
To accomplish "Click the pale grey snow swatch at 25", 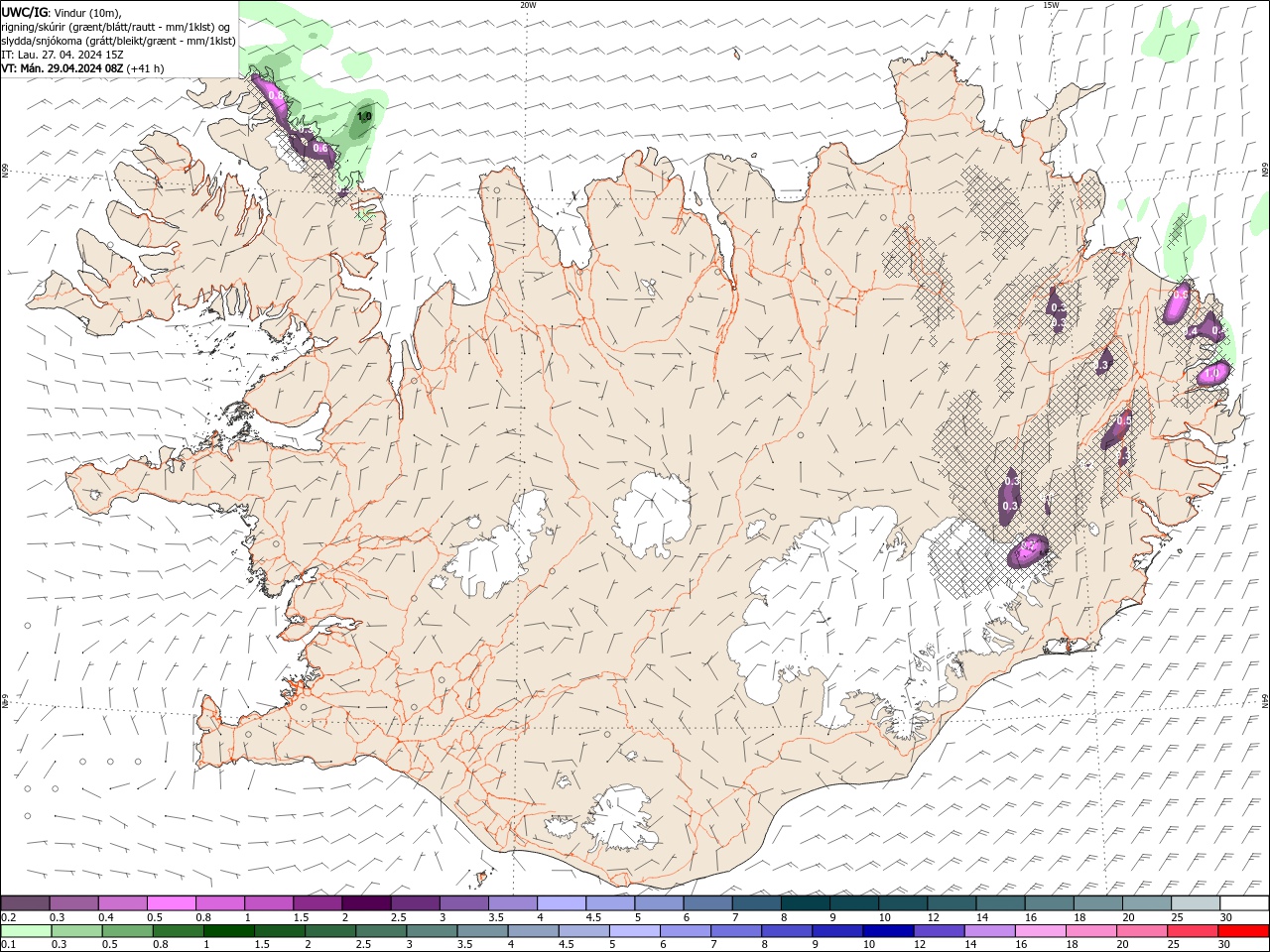I will pos(1197,902).
